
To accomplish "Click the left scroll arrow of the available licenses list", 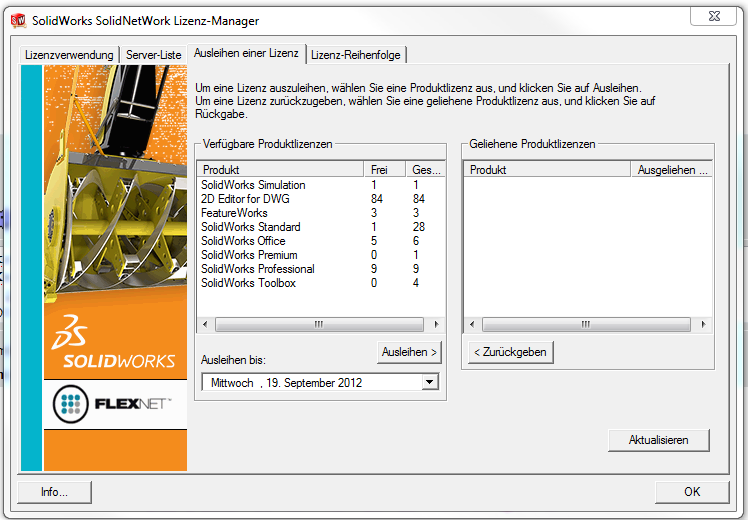I will click(x=206, y=324).
